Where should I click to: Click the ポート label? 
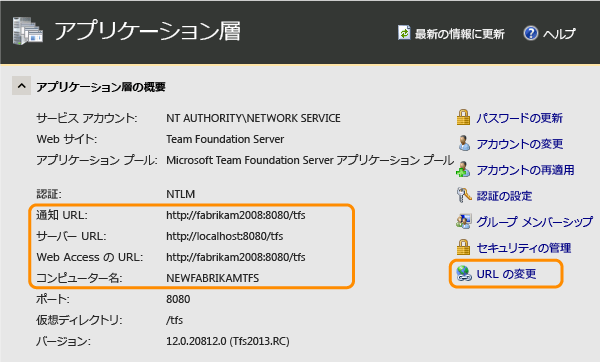tap(53, 299)
